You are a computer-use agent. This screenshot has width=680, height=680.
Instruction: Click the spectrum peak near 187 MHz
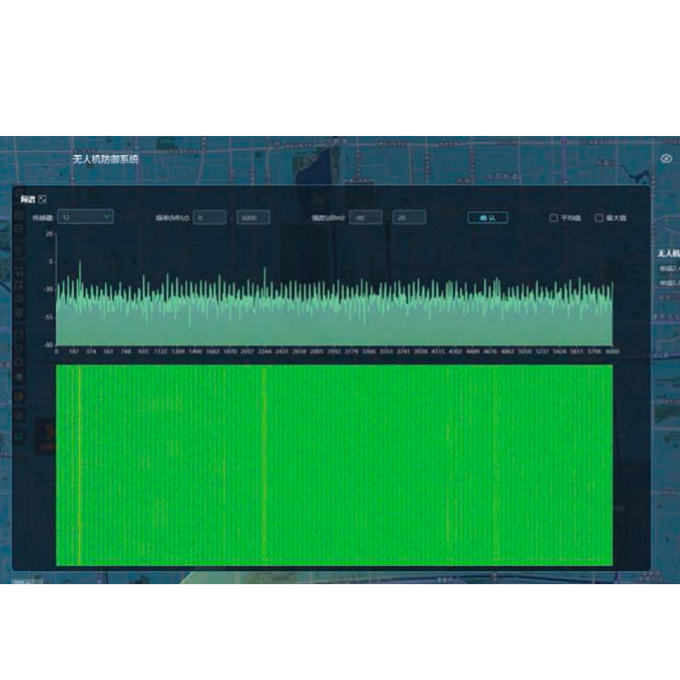click(x=81, y=262)
